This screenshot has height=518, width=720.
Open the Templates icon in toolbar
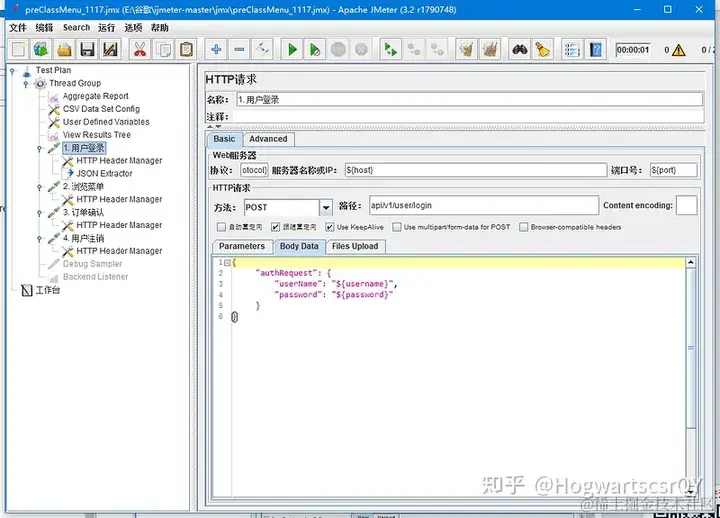pyautogui.click(x=41, y=49)
